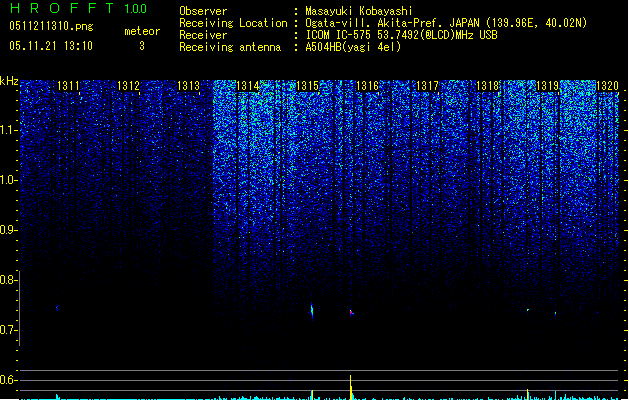
Task: Click time marker 1314
Action: 248,86
